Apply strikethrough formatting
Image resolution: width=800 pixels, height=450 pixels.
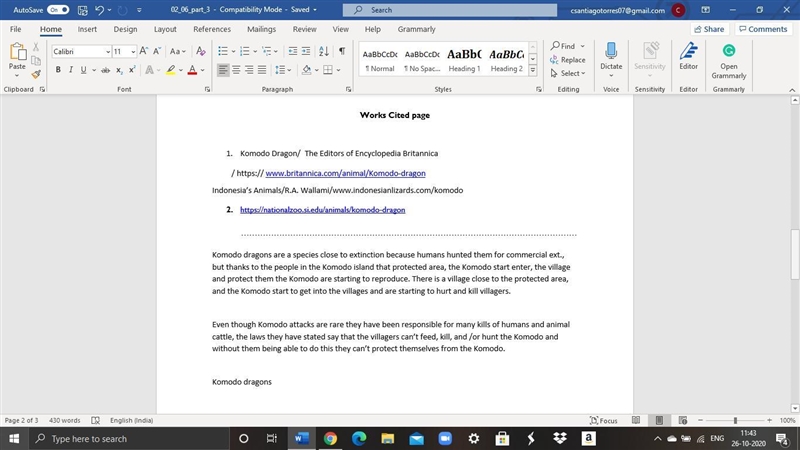tap(105, 70)
